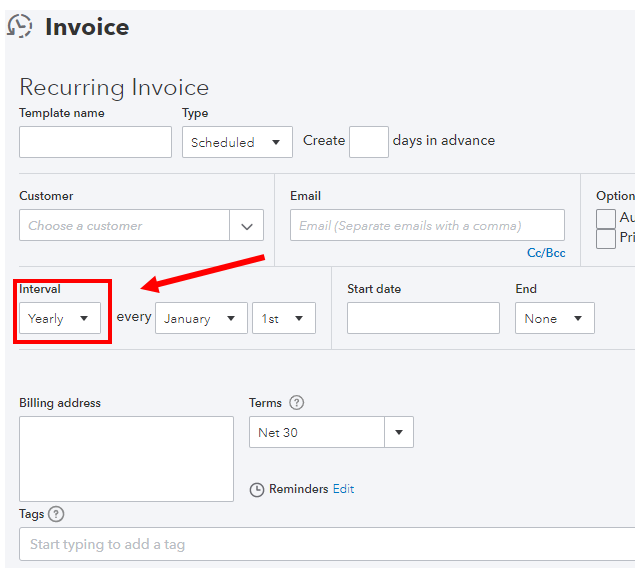Expand the Terms dropdown arrow for Net 30
Viewport: 635px width, 568px height.
pos(399,432)
